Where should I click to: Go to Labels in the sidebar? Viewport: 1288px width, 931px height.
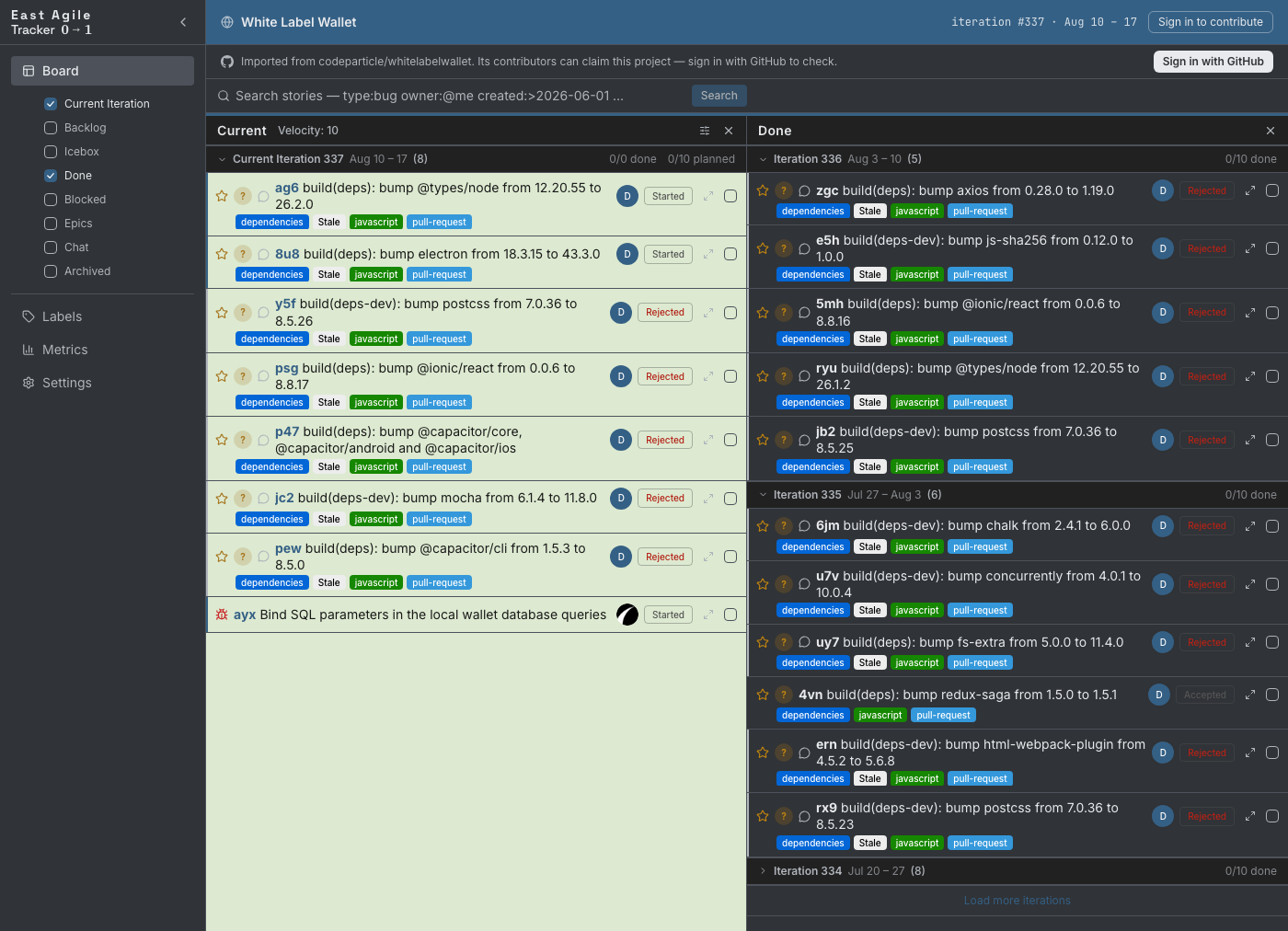tap(102, 316)
